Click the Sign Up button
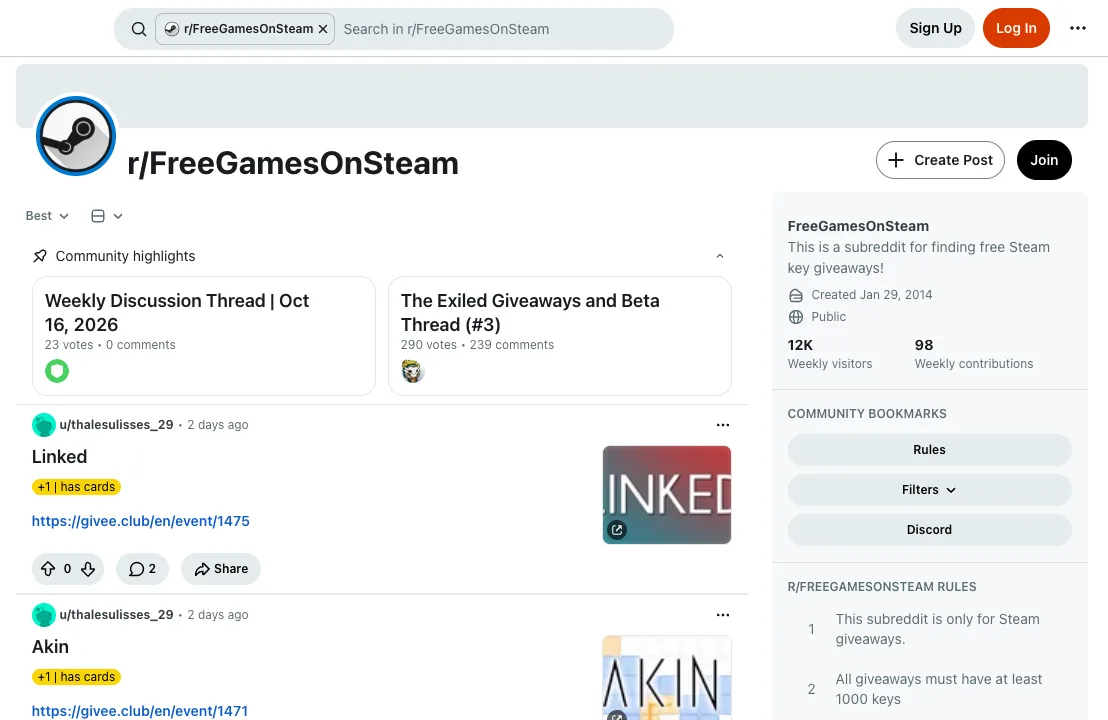Viewport: 1108px width, 720px height. 935,28
